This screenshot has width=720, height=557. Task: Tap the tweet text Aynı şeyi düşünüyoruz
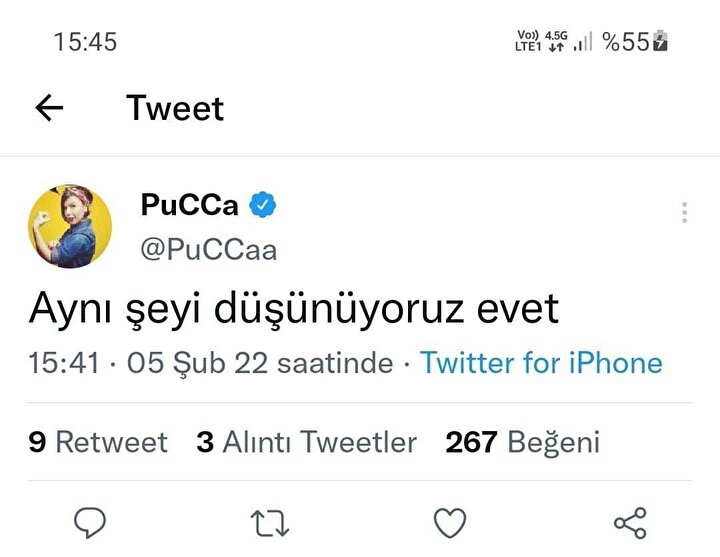pyautogui.click(x=293, y=310)
